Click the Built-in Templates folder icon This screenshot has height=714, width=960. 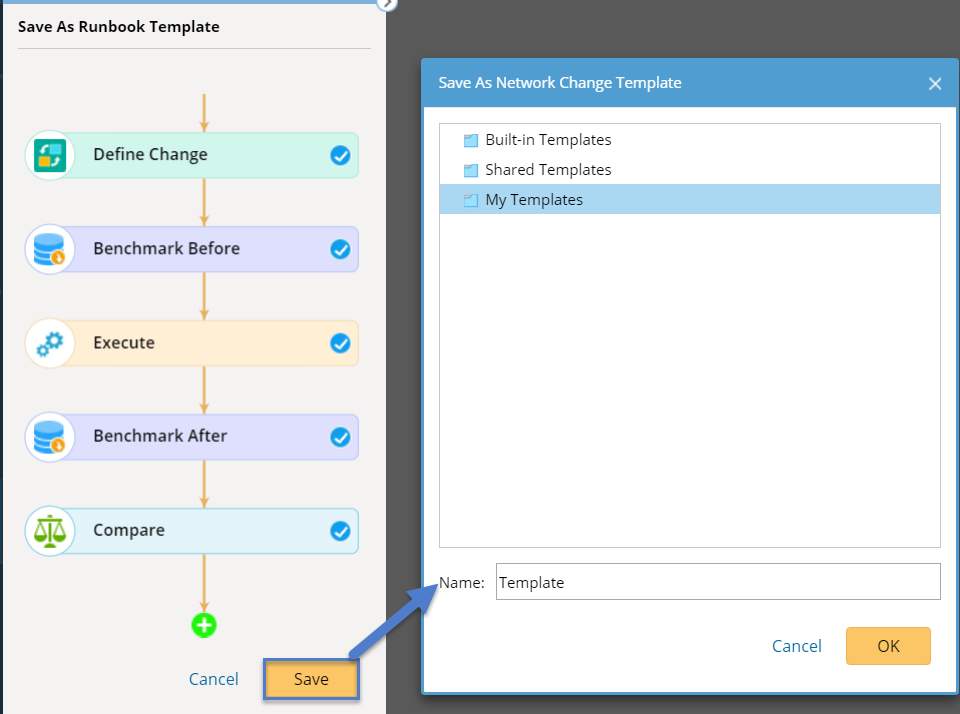point(470,140)
